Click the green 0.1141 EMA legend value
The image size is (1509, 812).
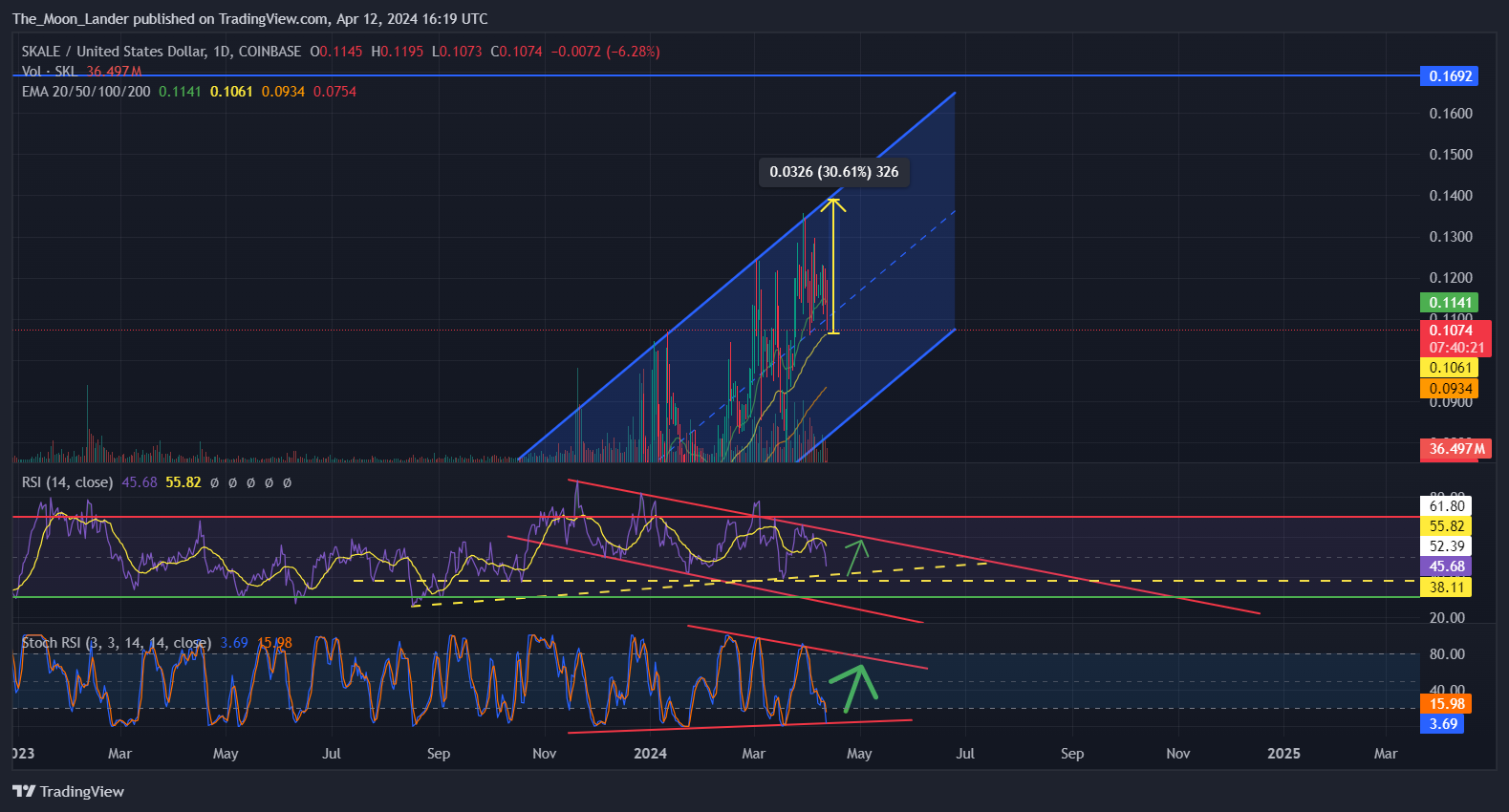[x=180, y=92]
